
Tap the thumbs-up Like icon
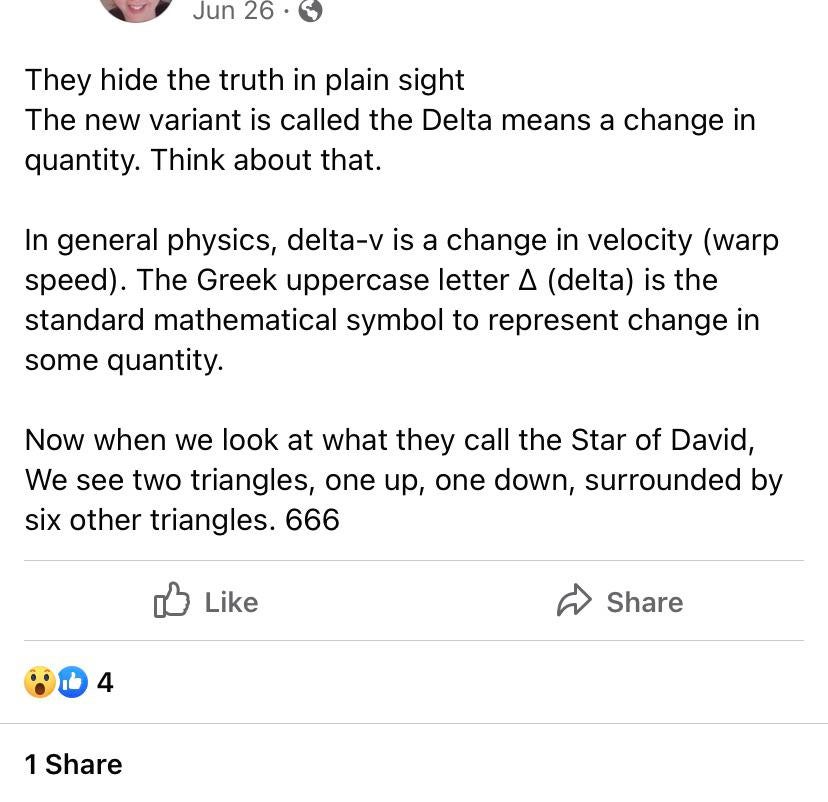172,601
